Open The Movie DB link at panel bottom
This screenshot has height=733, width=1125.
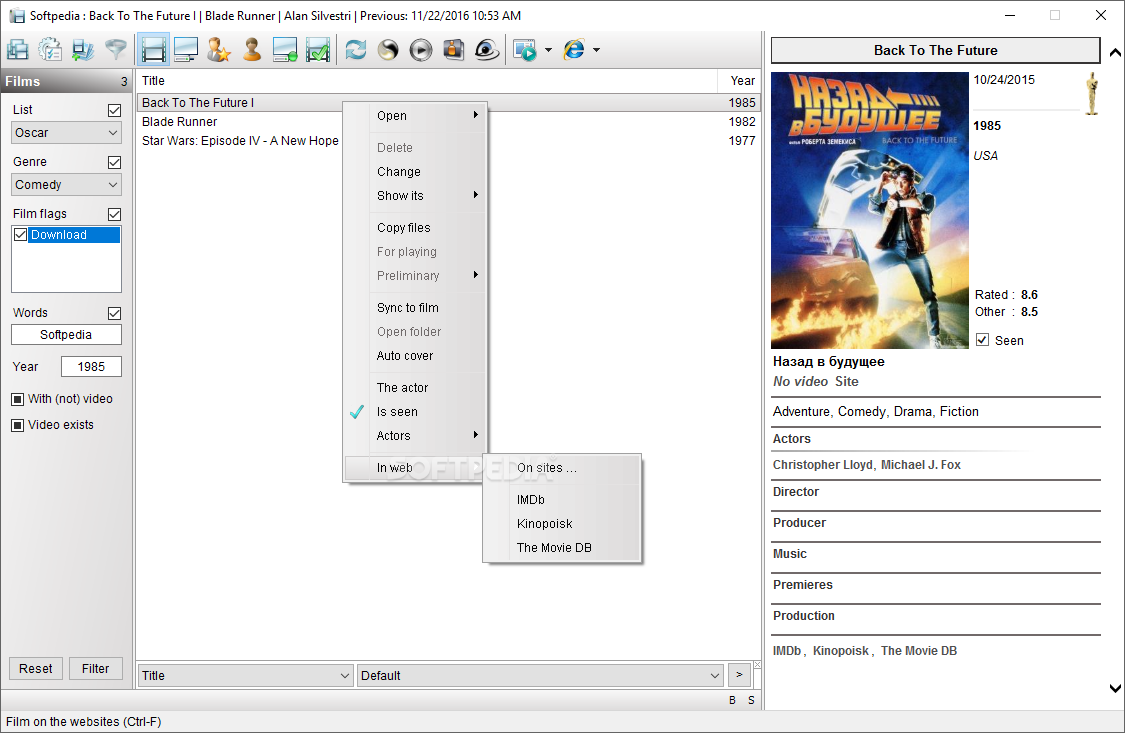[918, 651]
